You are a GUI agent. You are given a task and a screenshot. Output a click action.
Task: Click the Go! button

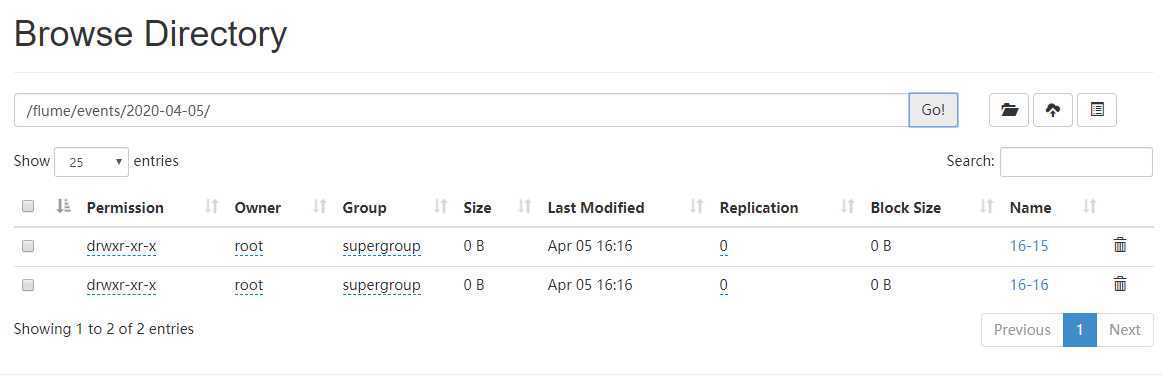[x=933, y=110]
